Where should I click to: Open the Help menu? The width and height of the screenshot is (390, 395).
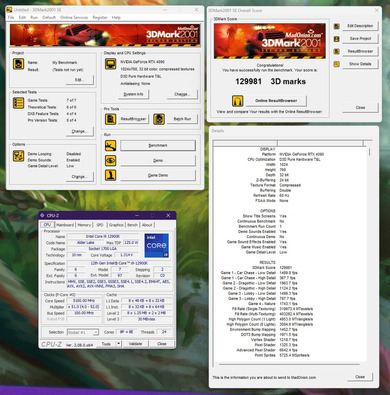[x=116, y=17]
